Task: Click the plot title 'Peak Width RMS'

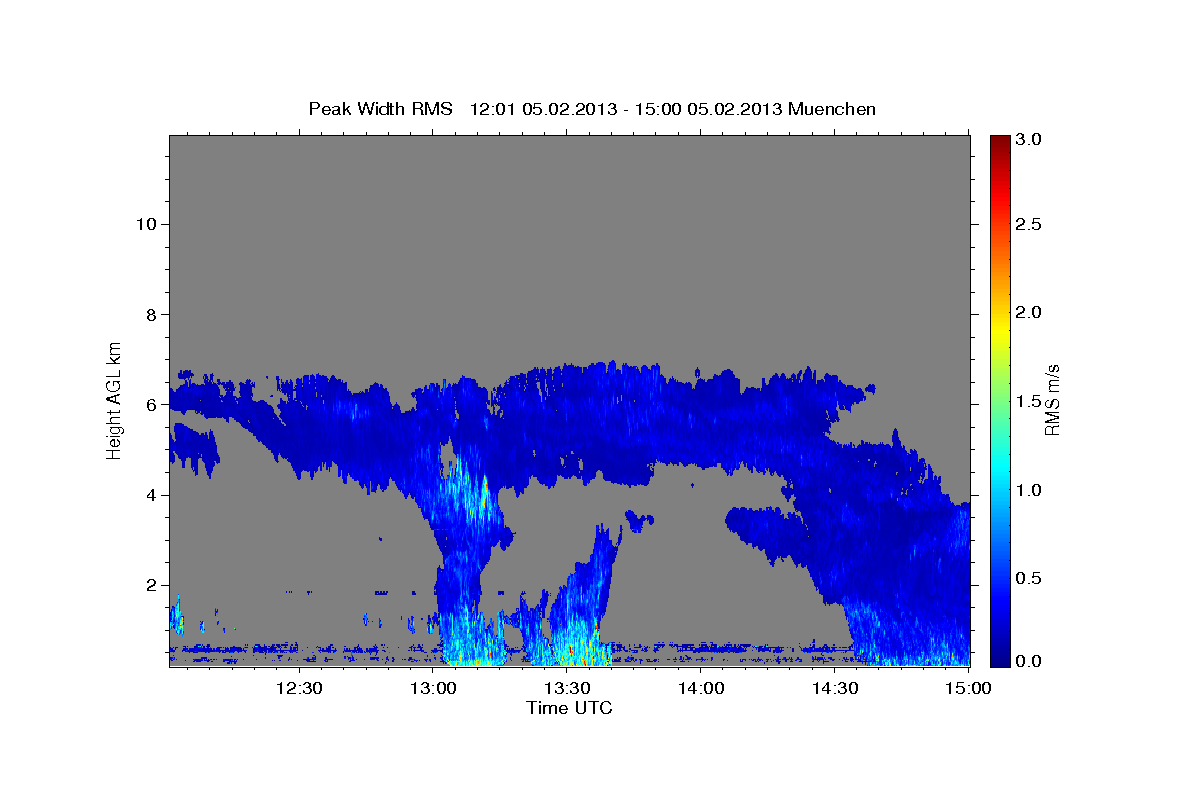Action: pos(380,109)
